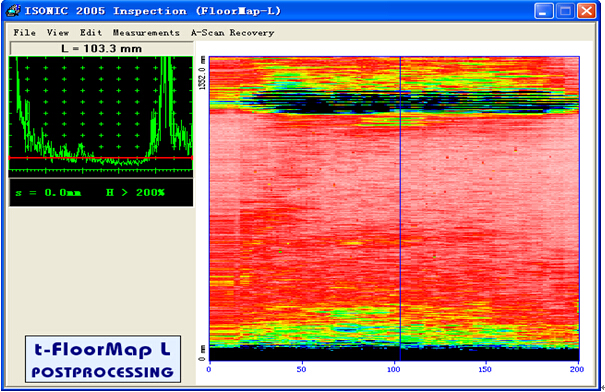Click the black strip at map bottom

[394, 354]
